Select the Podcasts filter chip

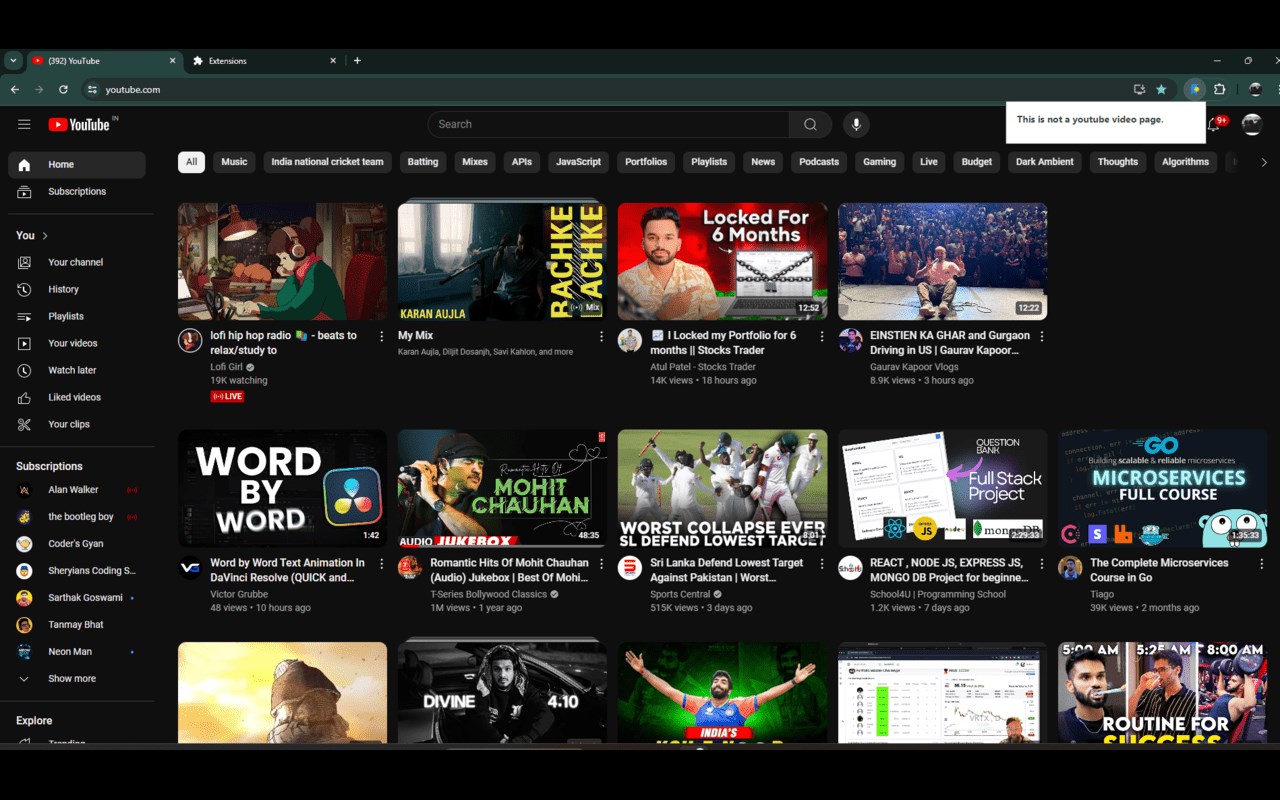click(819, 162)
